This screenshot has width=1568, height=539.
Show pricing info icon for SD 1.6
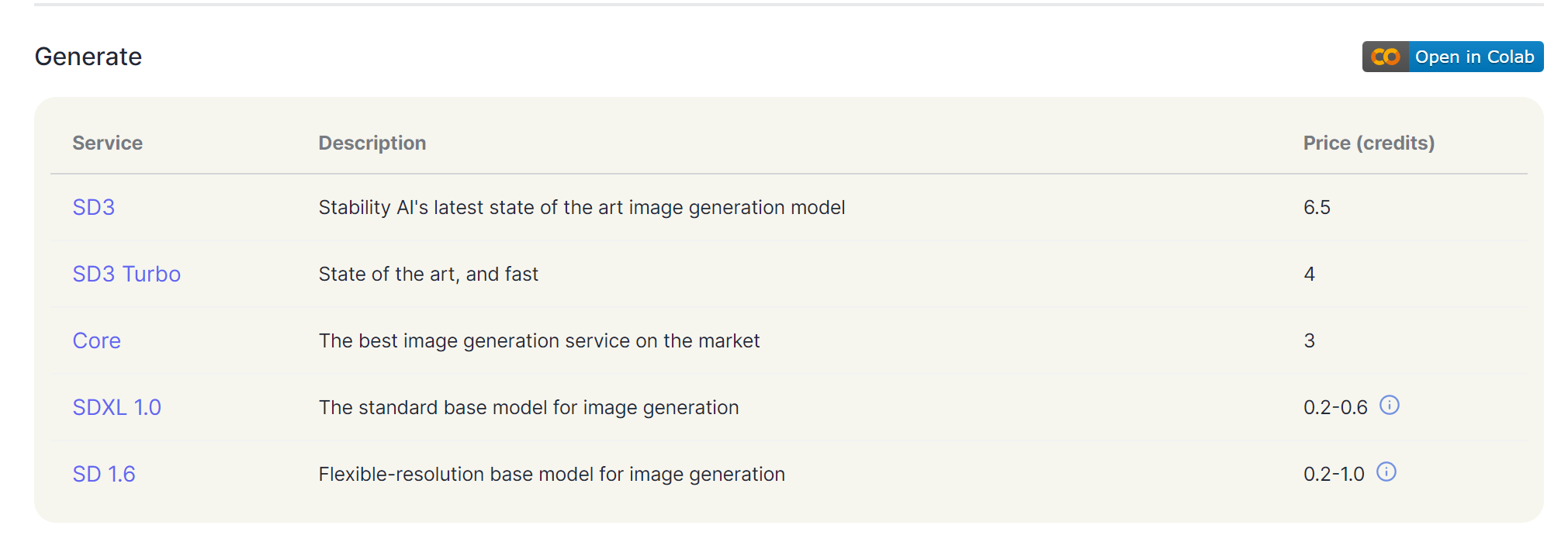tap(1386, 472)
